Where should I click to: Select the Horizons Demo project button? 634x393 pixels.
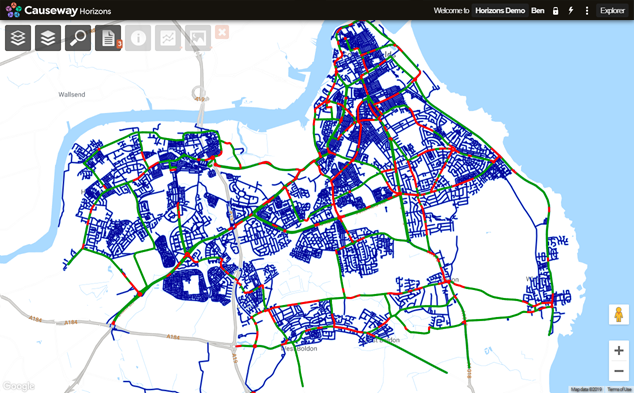[500, 11]
